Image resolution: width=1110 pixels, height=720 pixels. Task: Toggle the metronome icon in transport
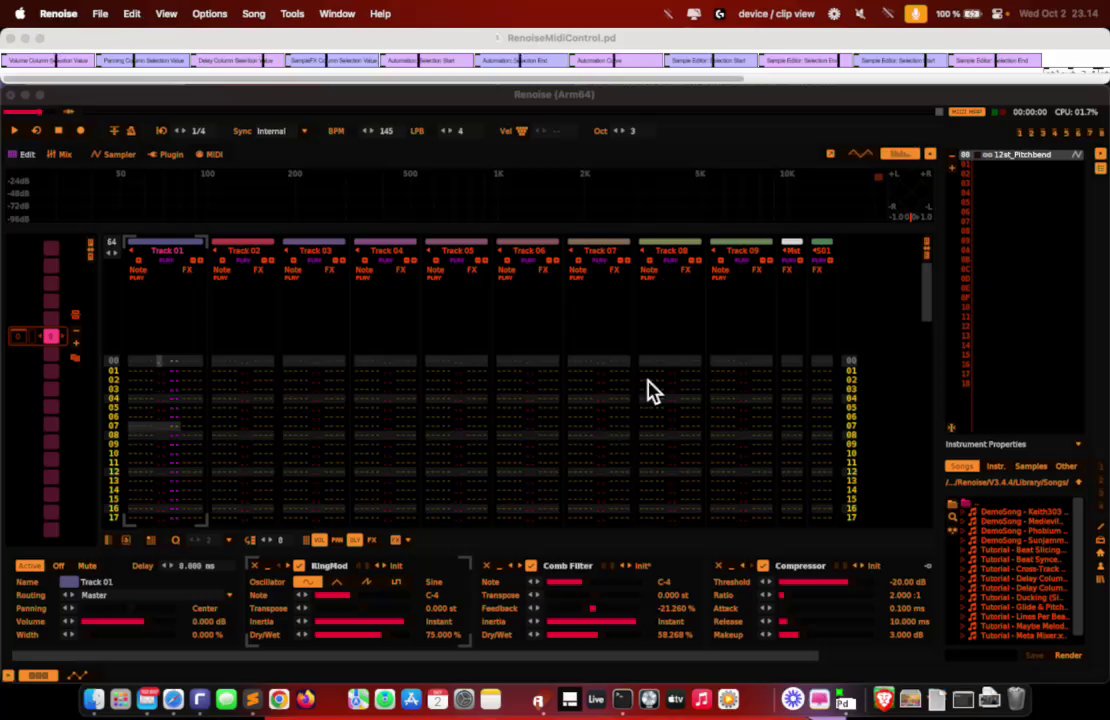click(131, 130)
